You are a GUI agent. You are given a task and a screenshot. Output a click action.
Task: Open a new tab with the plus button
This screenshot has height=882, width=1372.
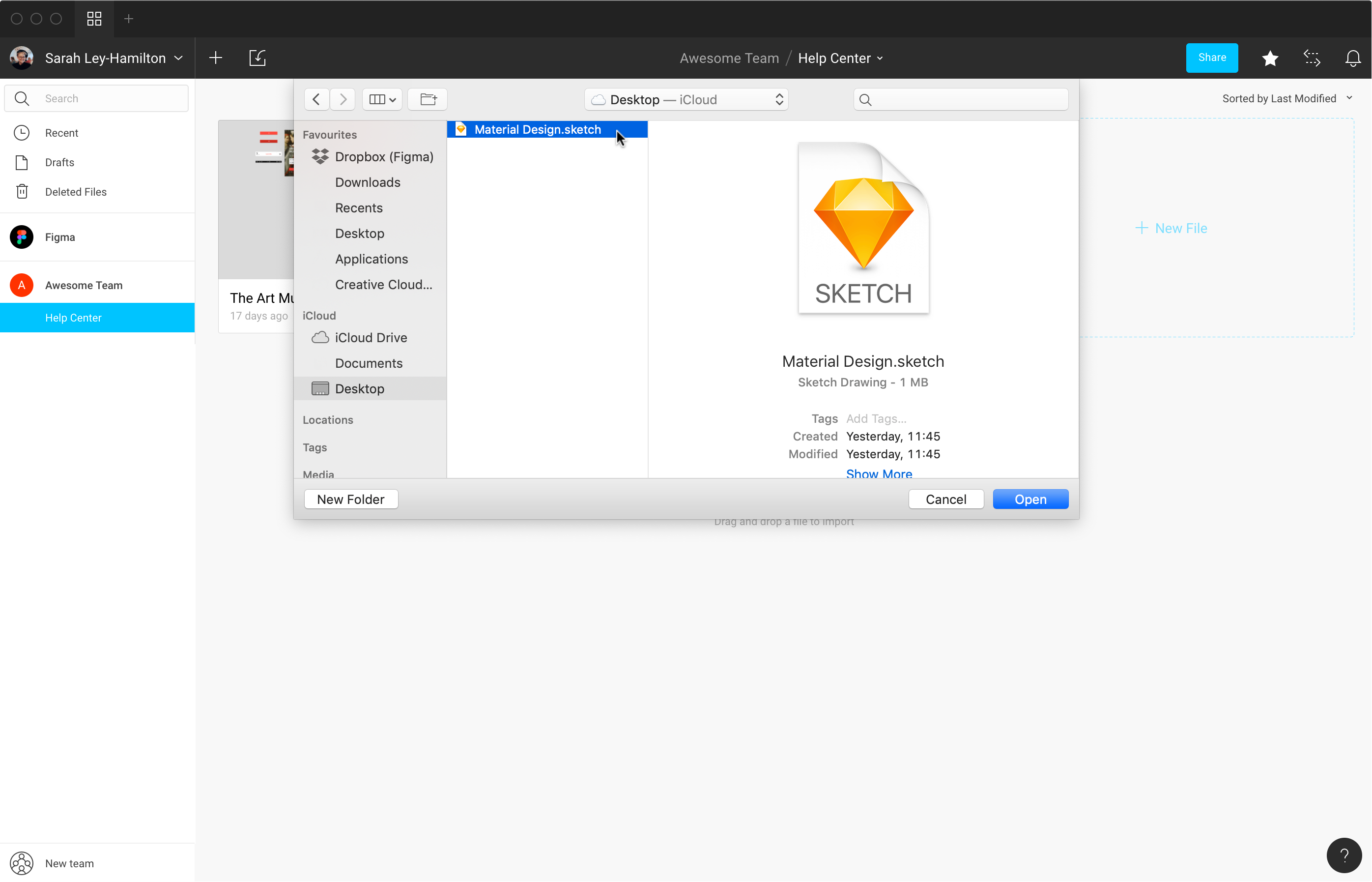pyautogui.click(x=128, y=18)
